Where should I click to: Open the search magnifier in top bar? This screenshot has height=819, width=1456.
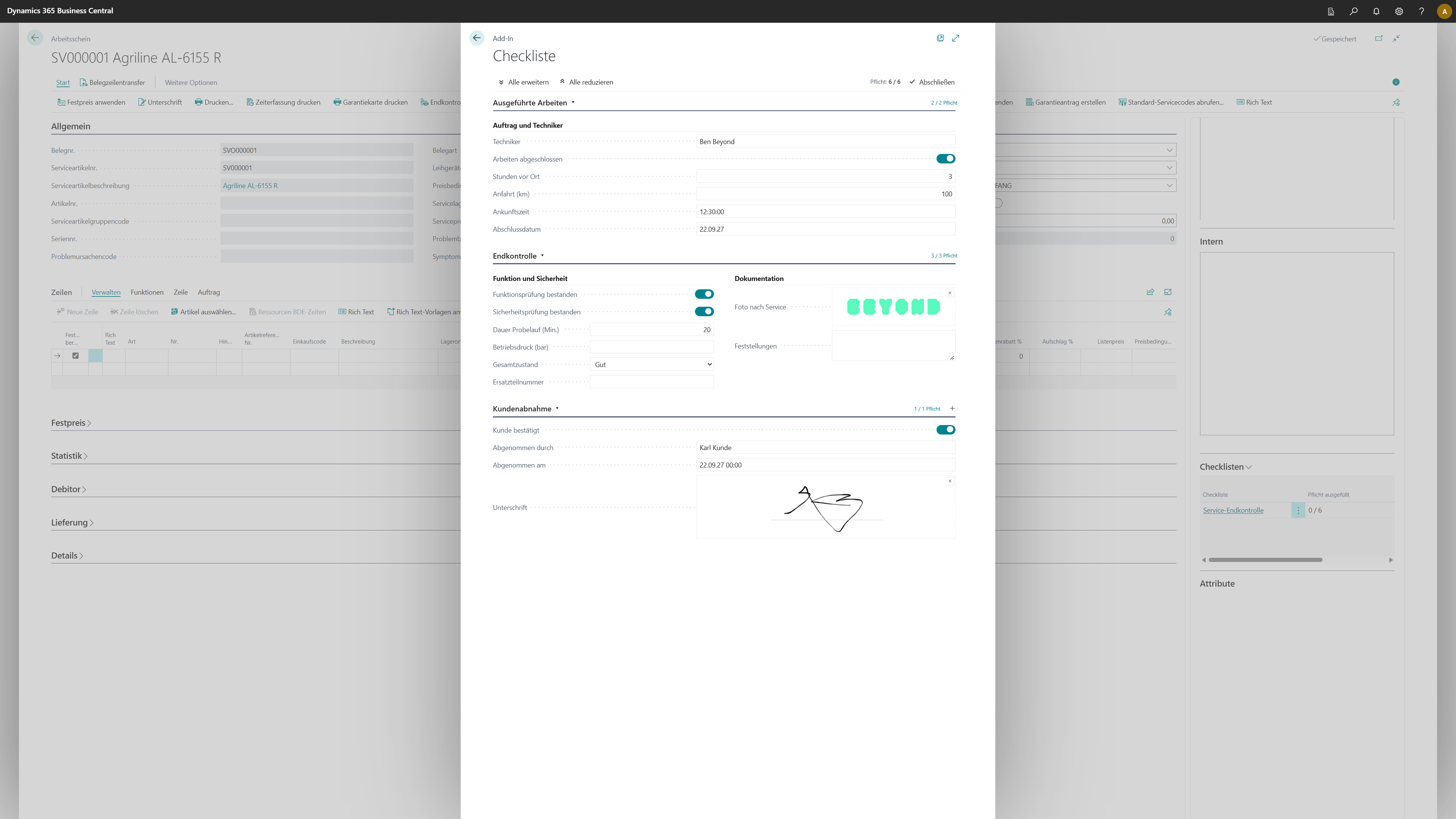[1353, 11]
